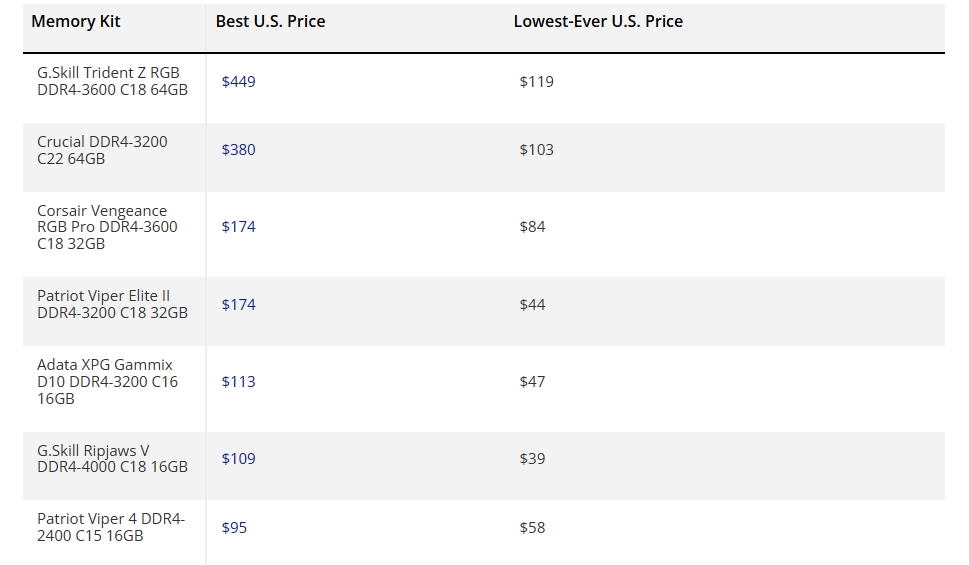Click the Corsair Vengeance RGB Pro kit name
This screenshot has height=565, width=969.
point(107,227)
